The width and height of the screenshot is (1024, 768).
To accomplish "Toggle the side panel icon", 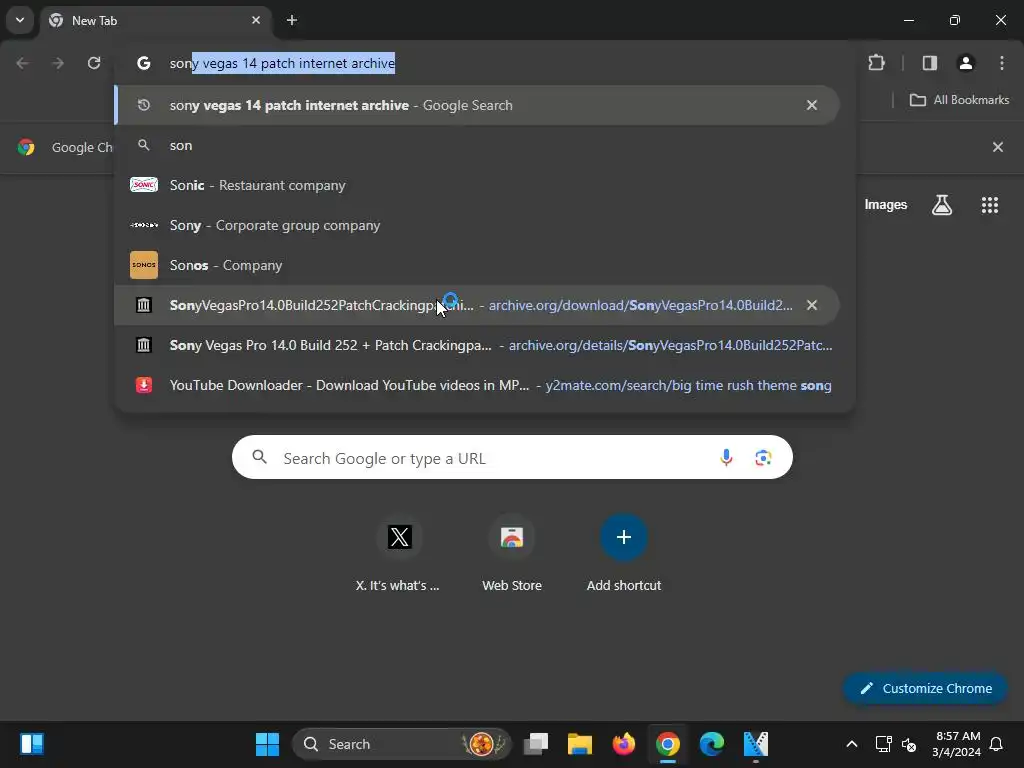I will [x=930, y=63].
